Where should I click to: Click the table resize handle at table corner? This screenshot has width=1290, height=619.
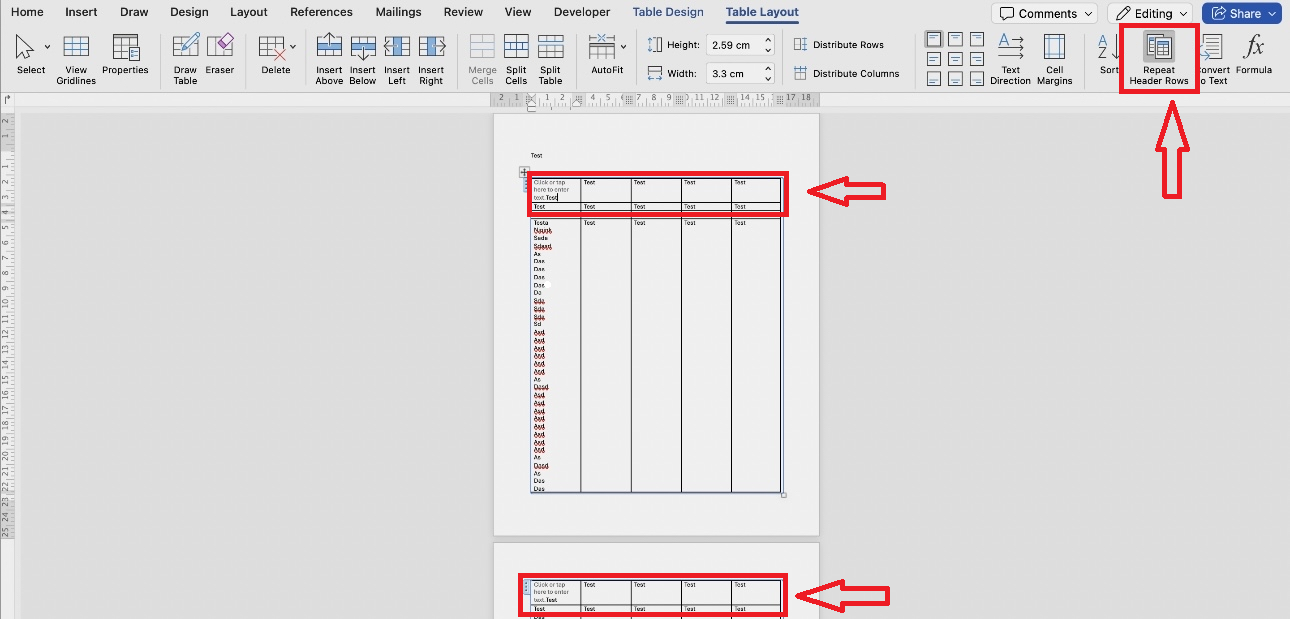click(784, 495)
